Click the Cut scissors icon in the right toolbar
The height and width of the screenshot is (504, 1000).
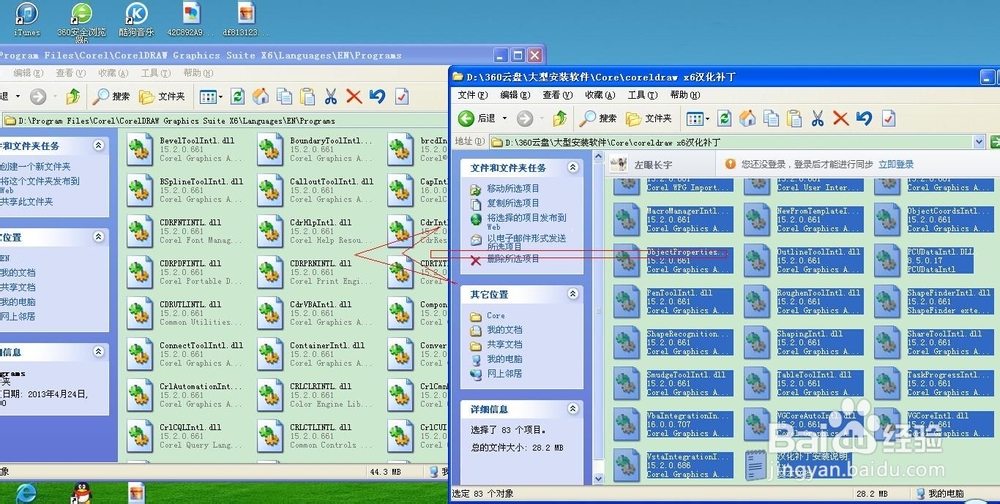[x=818, y=118]
